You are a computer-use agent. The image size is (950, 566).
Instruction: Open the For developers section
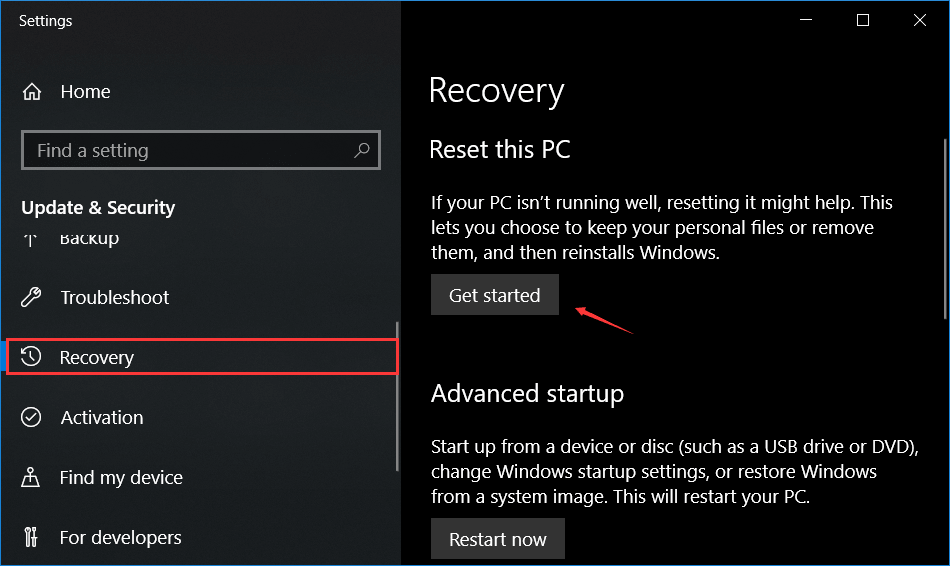[x=120, y=537]
